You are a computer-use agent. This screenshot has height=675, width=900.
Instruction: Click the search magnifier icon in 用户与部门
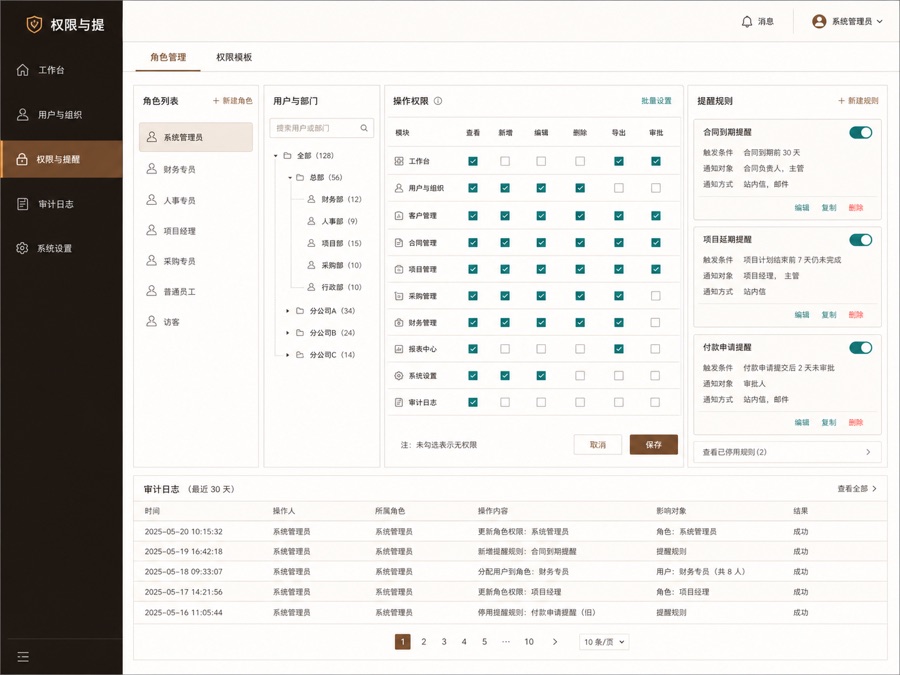click(364, 128)
